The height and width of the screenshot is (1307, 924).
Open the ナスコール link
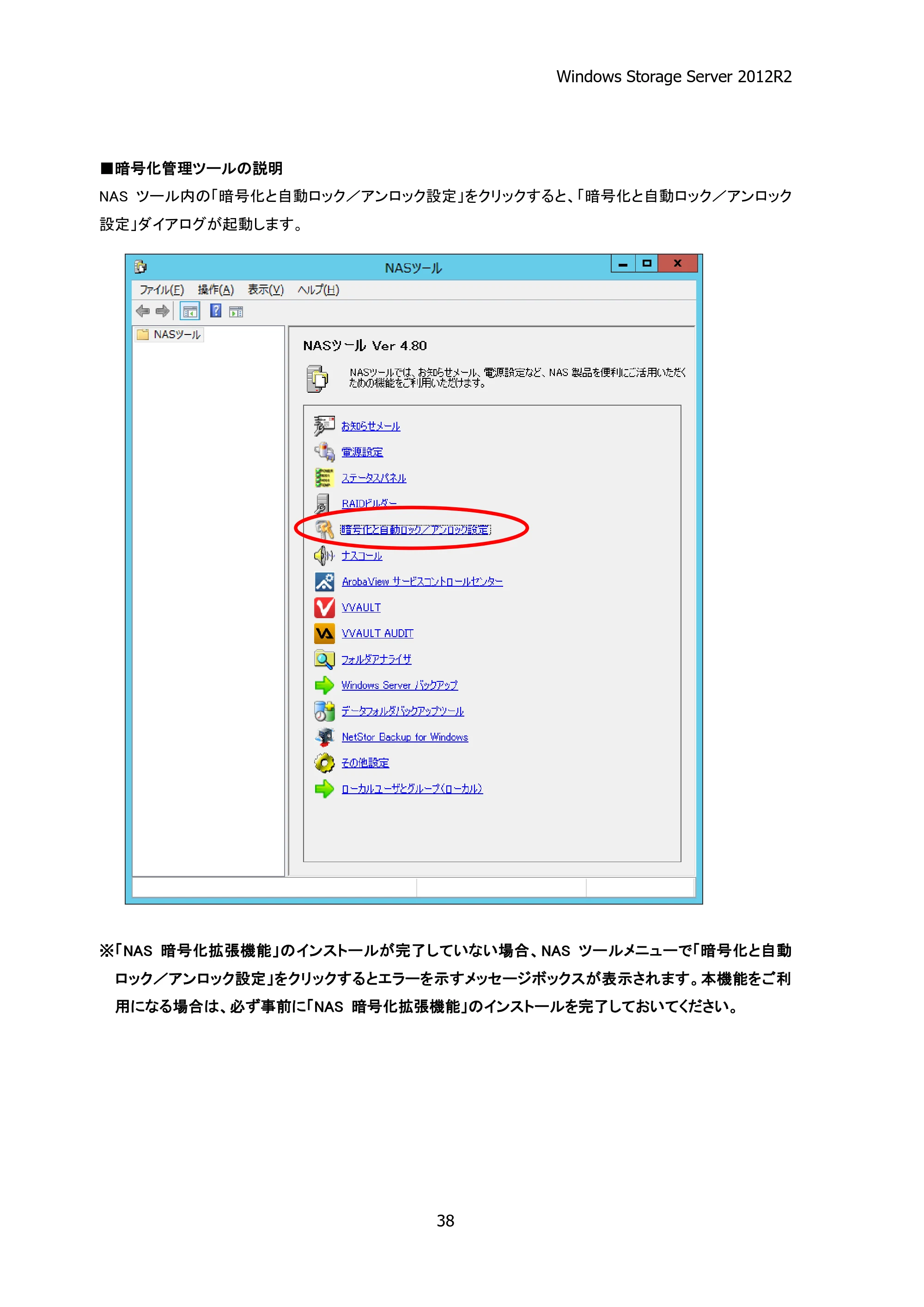(x=362, y=556)
